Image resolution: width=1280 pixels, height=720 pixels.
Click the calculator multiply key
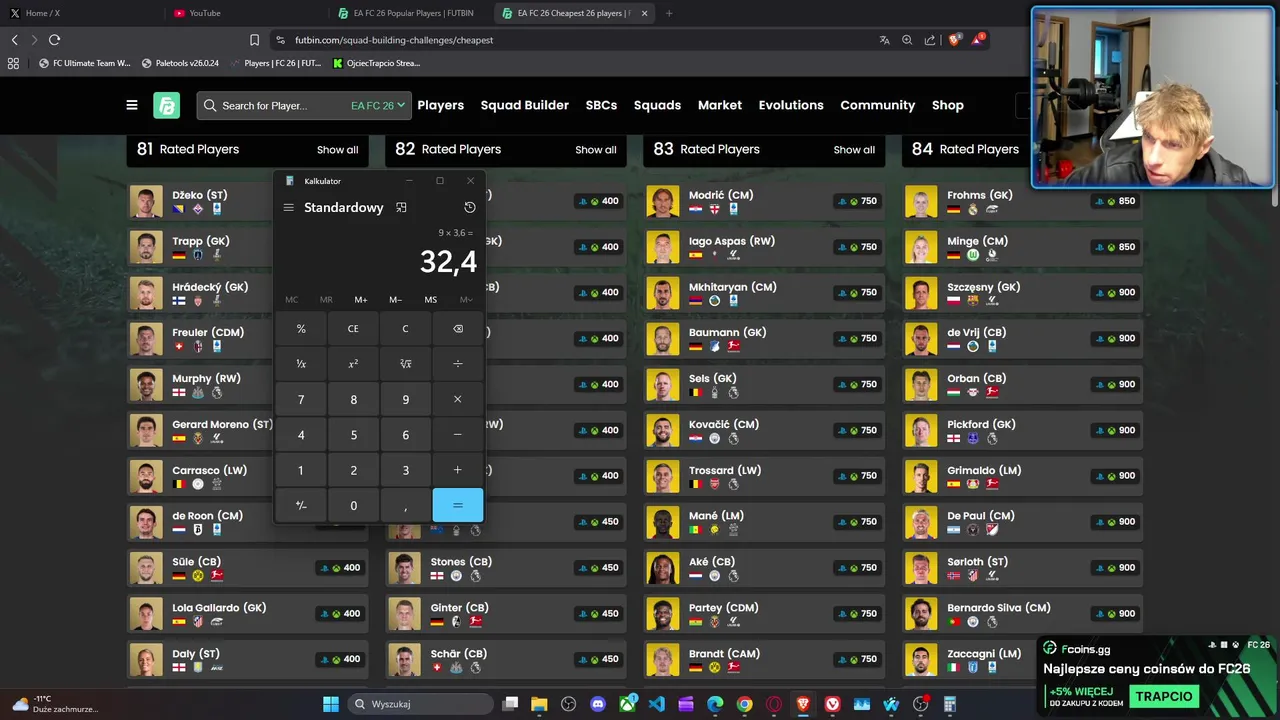(x=457, y=400)
